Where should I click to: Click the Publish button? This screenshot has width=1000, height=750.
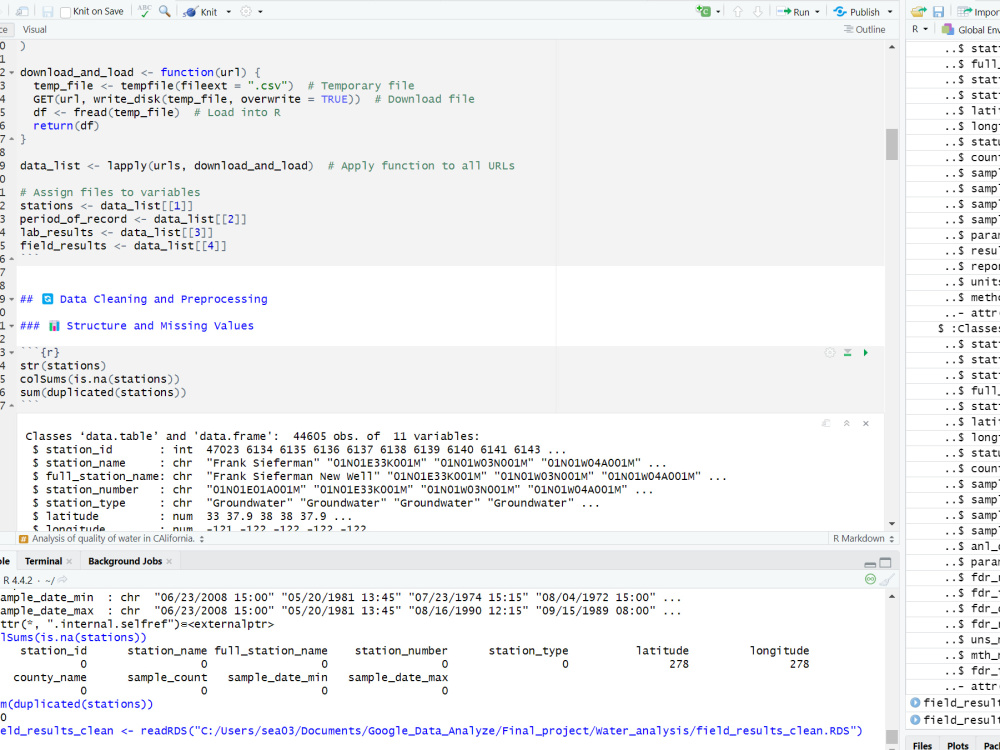coord(857,11)
